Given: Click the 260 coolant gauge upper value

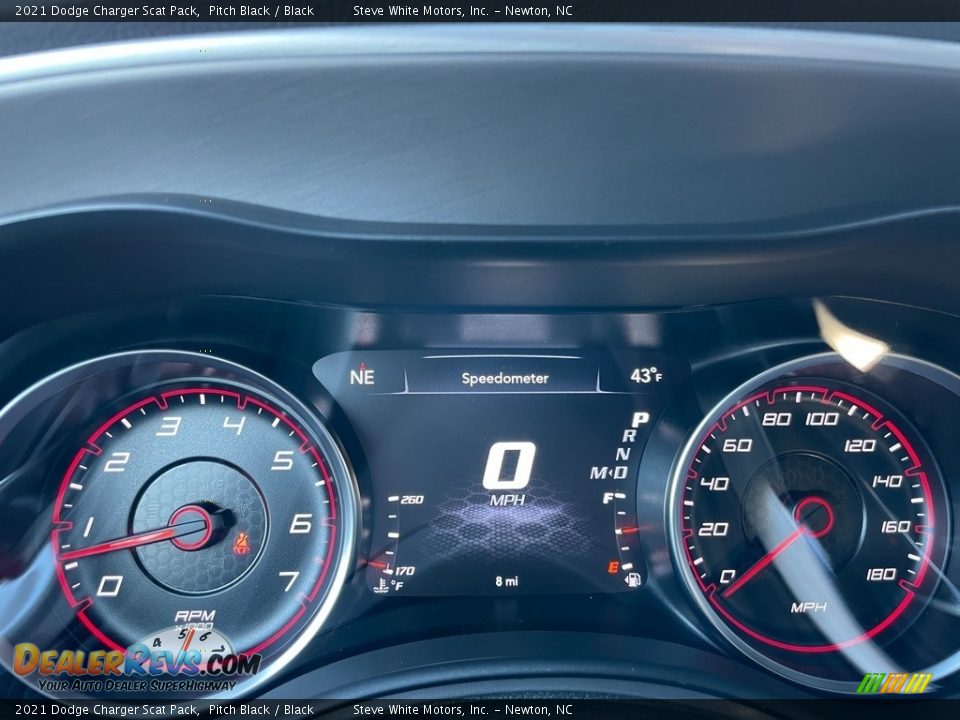Looking at the screenshot, I should coord(412,500).
